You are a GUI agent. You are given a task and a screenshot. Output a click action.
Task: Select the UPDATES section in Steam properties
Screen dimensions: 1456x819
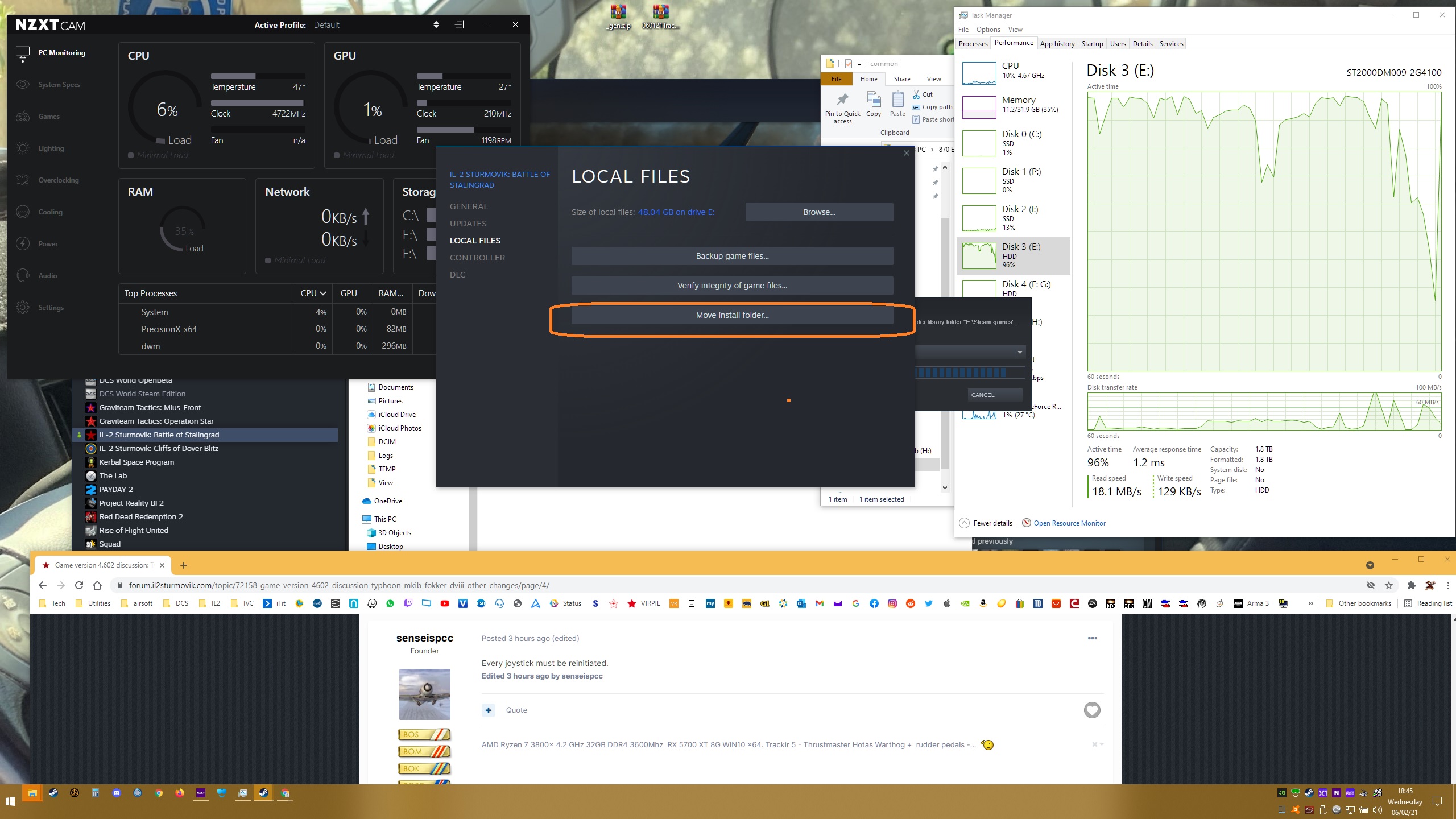tap(468, 224)
